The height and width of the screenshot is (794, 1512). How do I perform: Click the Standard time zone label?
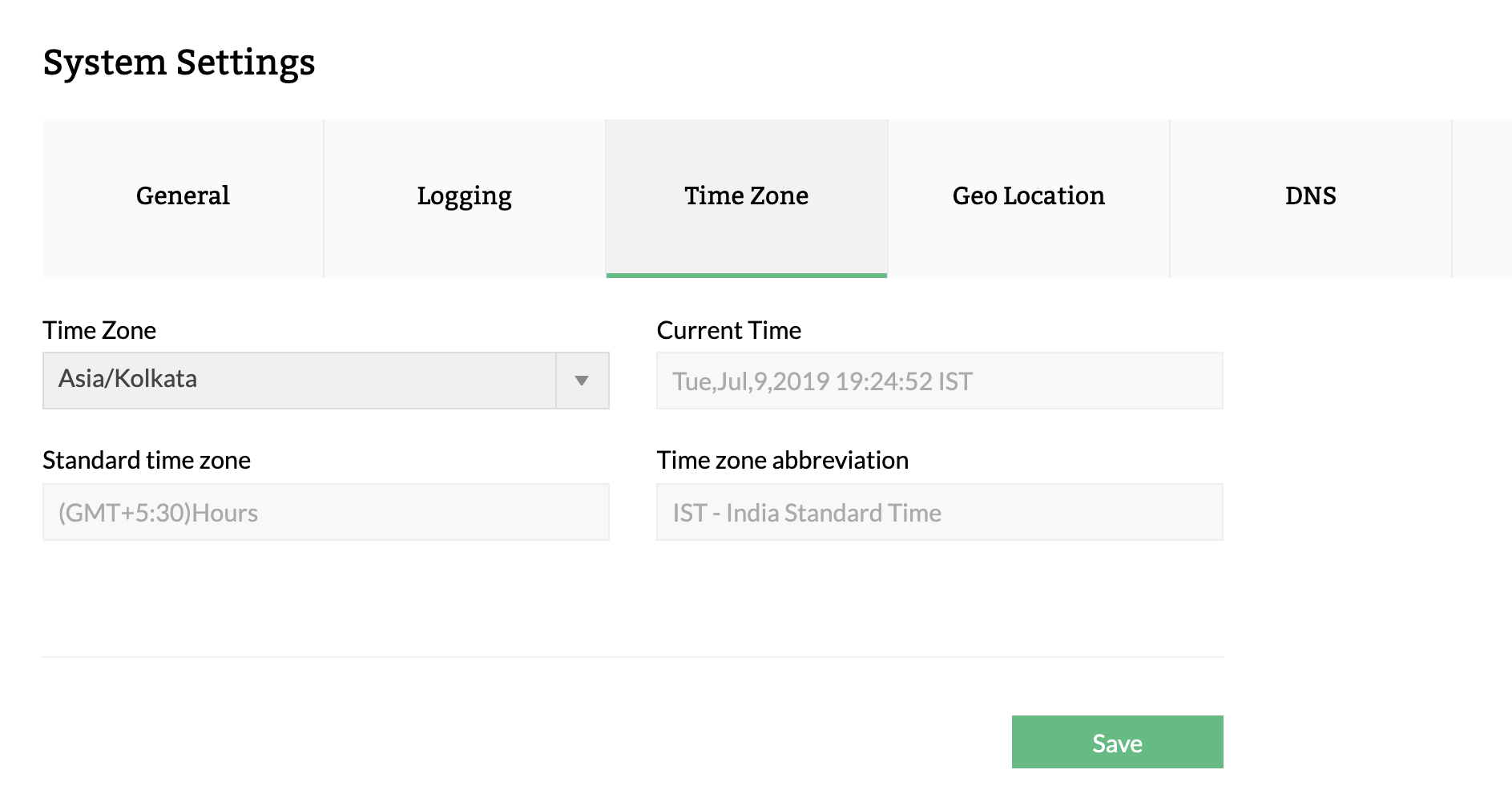(x=147, y=460)
